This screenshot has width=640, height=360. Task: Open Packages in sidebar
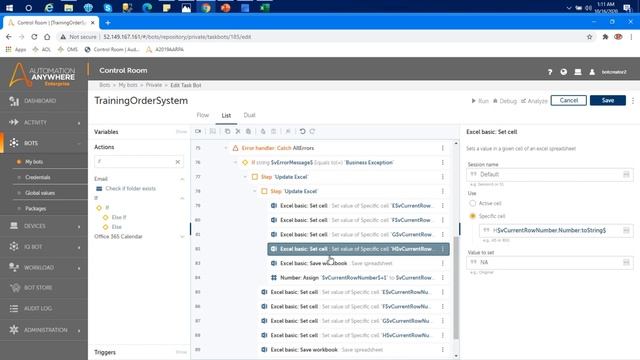click(x=36, y=209)
